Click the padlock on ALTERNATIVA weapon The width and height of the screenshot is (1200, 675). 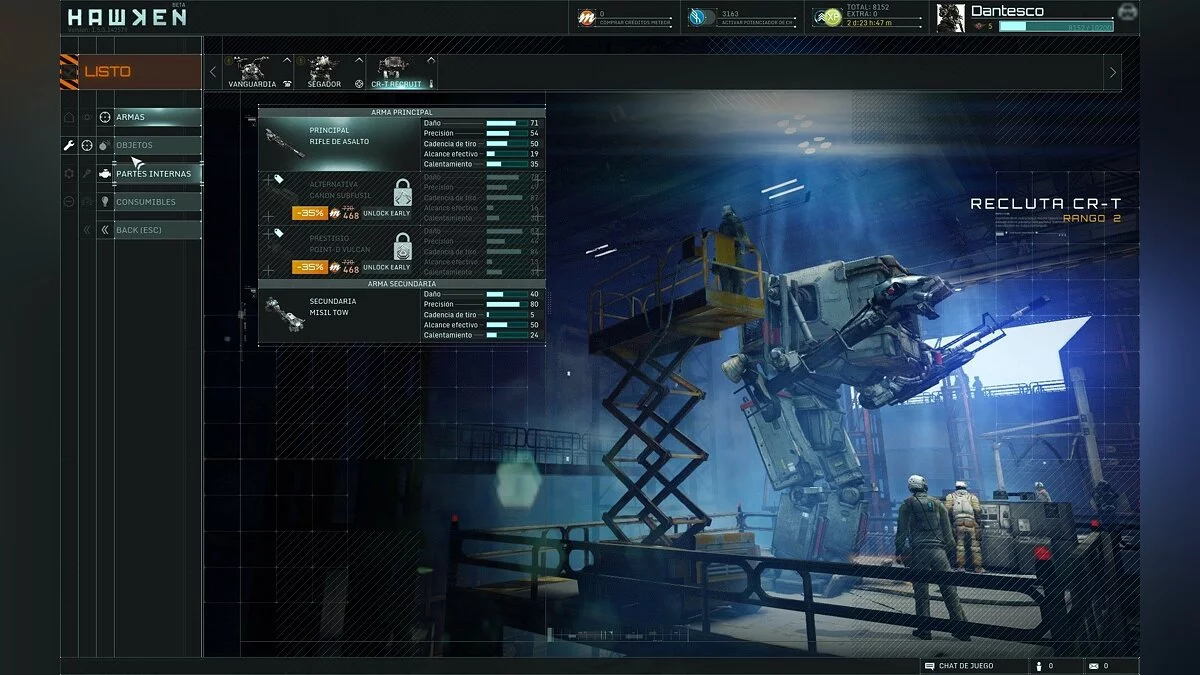pyautogui.click(x=402, y=191)
